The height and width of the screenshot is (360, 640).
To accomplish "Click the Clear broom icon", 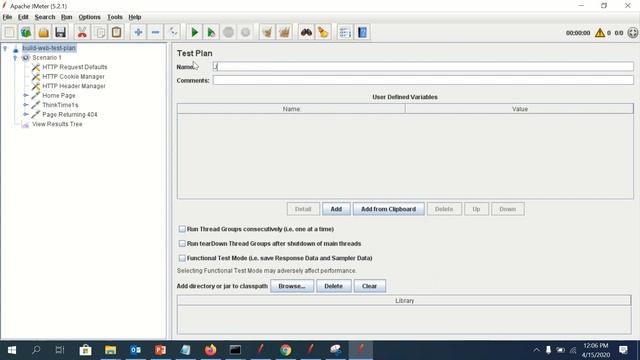I will point(267,32).
